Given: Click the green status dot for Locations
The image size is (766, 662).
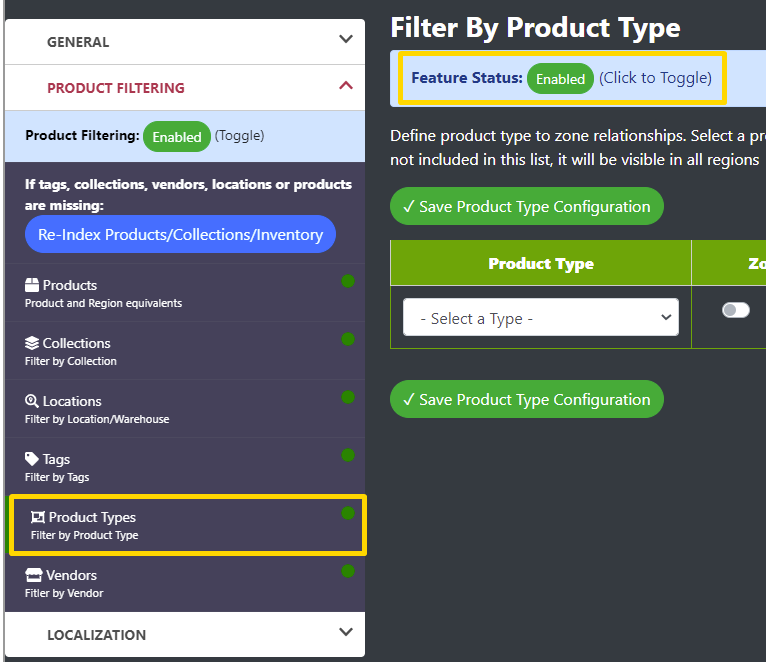Looking at the screenshot, I should 348,397.
